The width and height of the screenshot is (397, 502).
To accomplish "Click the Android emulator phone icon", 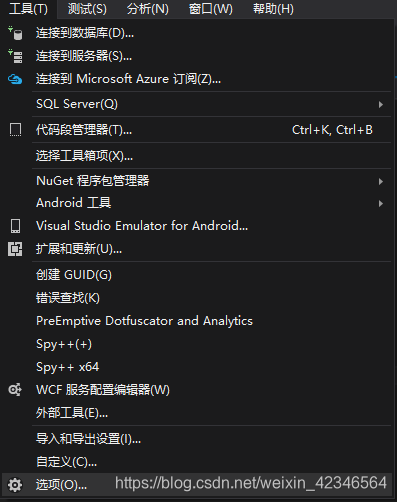I will point(15,226).
